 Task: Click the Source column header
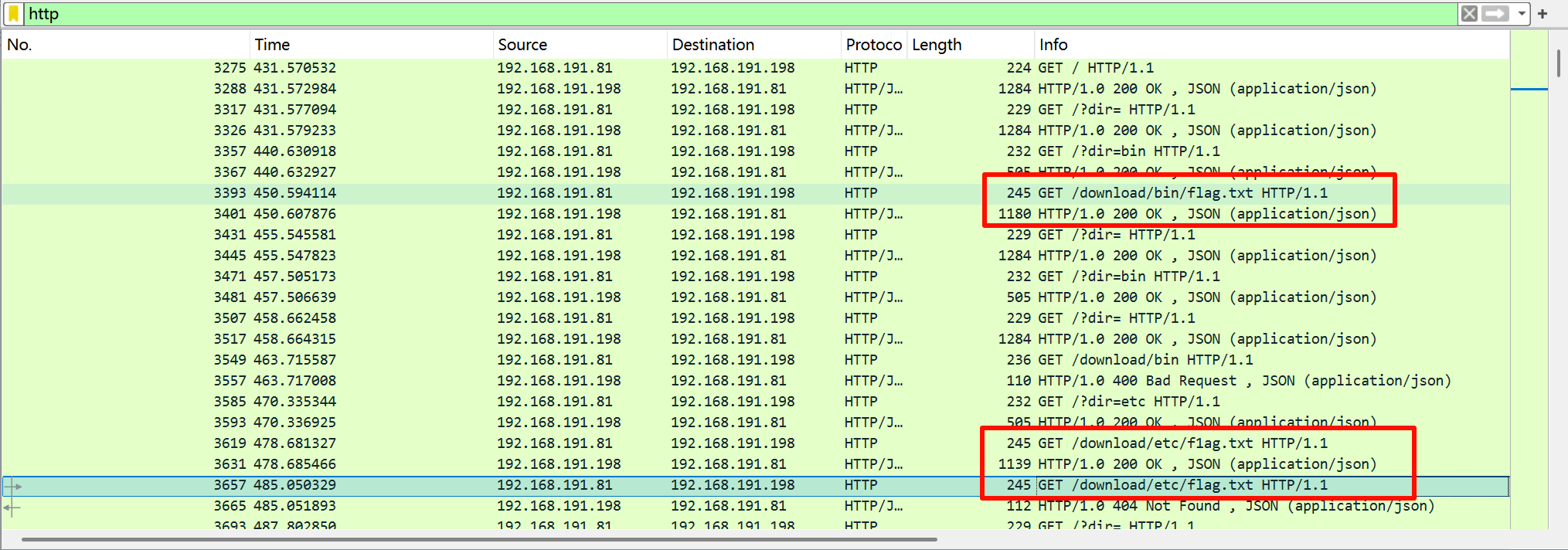[x=580, y=45]
